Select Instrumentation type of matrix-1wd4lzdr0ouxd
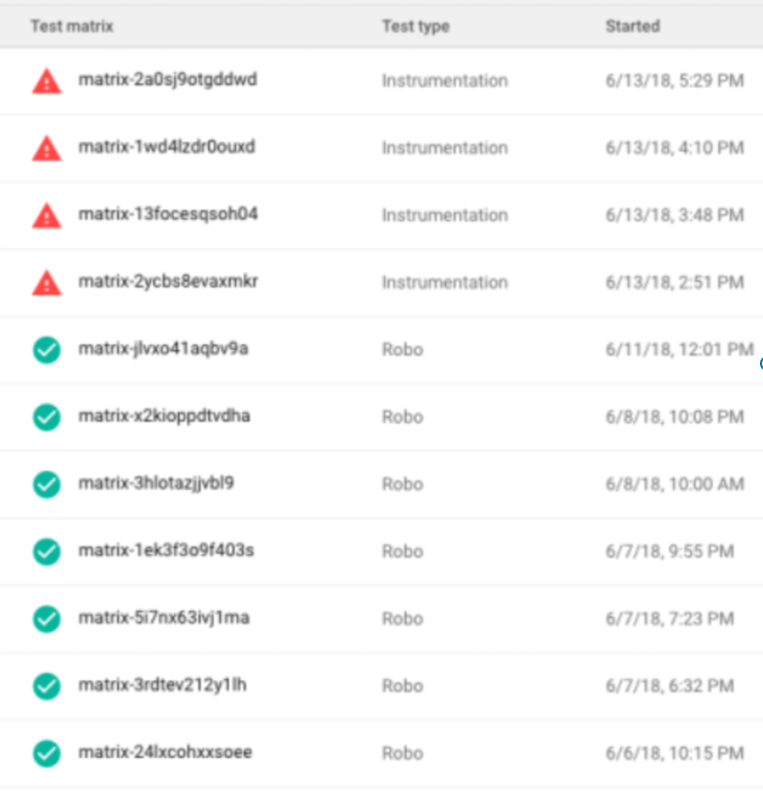Image resolution: width=763 pixels, height=797 pixels. (444, 148)
